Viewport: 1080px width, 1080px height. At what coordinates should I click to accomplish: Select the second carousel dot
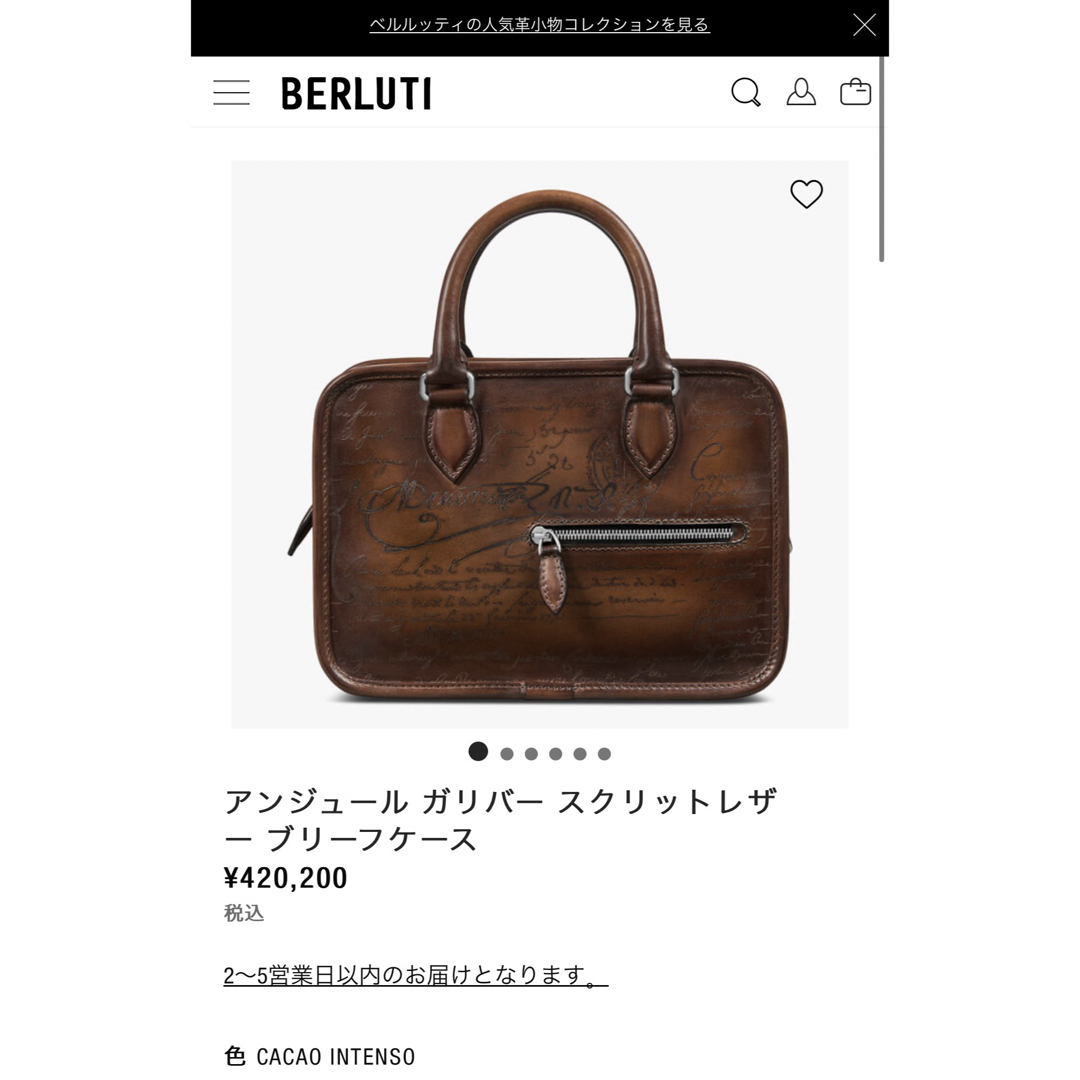pyautogui.click(x=507, y=754)
